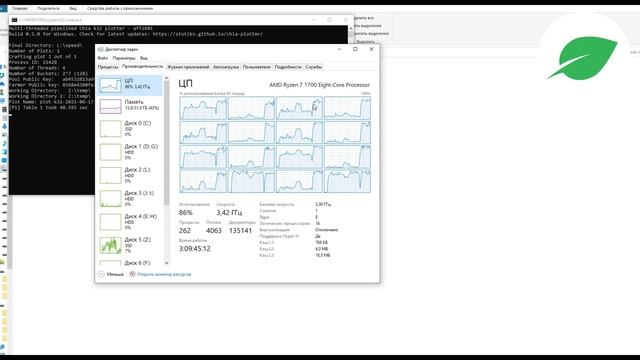Select the Память item in performance sidebar
Image resolution: width=640 pixels, height=360 pixels.
tap(129, 106)
